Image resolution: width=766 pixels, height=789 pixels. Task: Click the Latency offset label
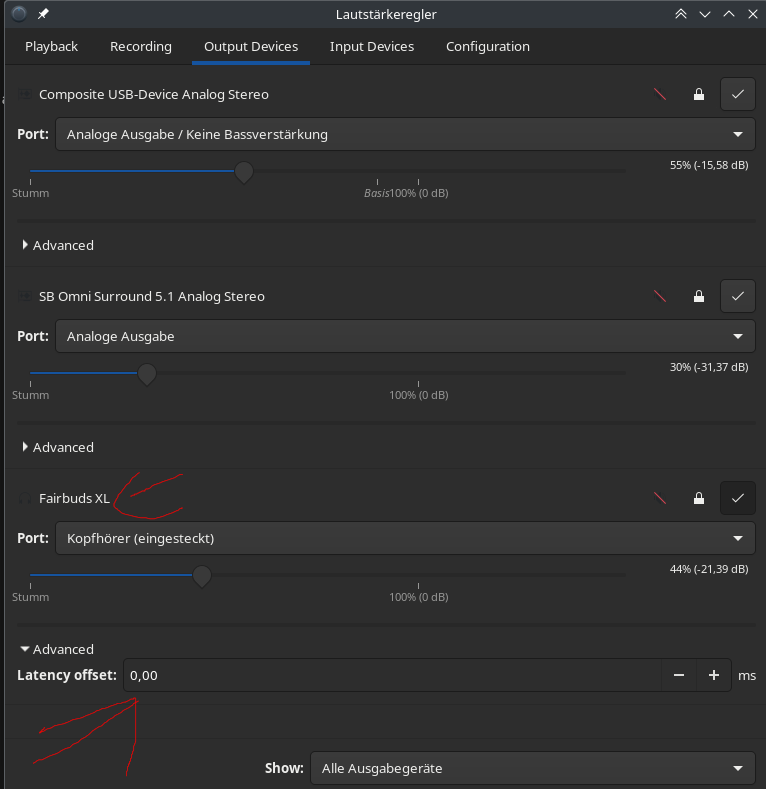coord(67,675)
